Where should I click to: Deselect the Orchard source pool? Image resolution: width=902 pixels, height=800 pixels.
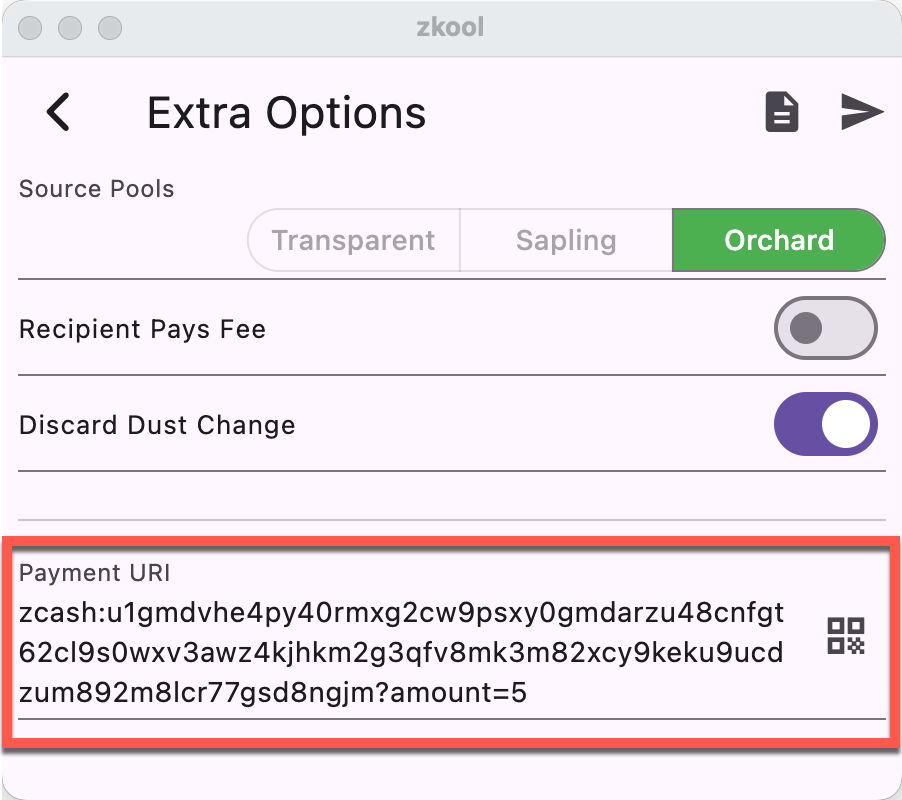coord(779,240)
